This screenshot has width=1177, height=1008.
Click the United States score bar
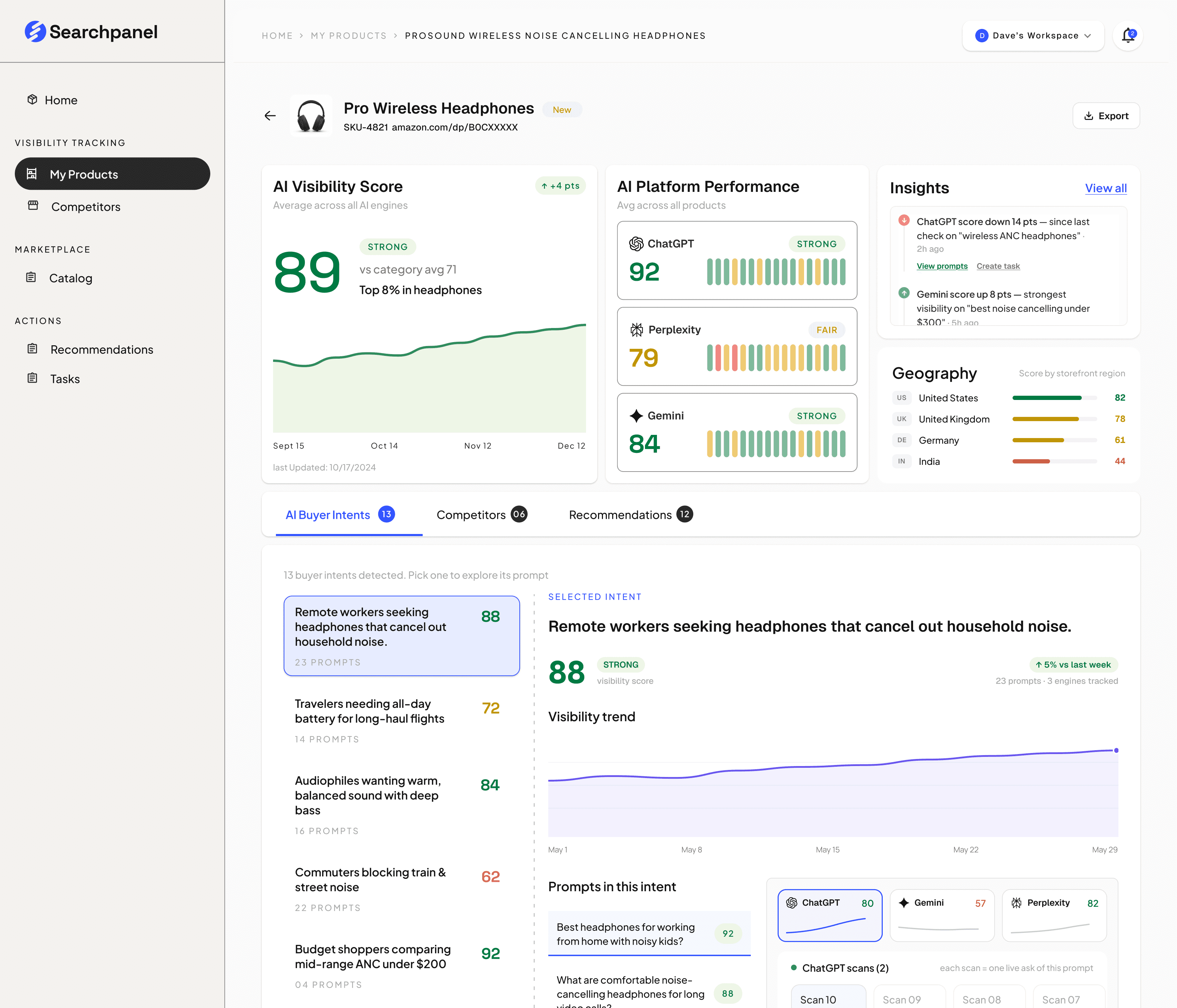1054,397
